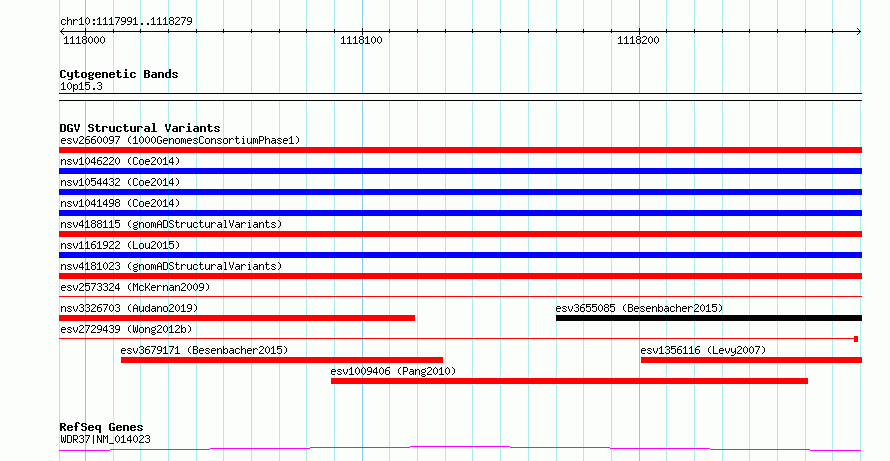The image size is (890, 461).
Task: Select the Cytogenetic Bands track title
Action: 119,74
